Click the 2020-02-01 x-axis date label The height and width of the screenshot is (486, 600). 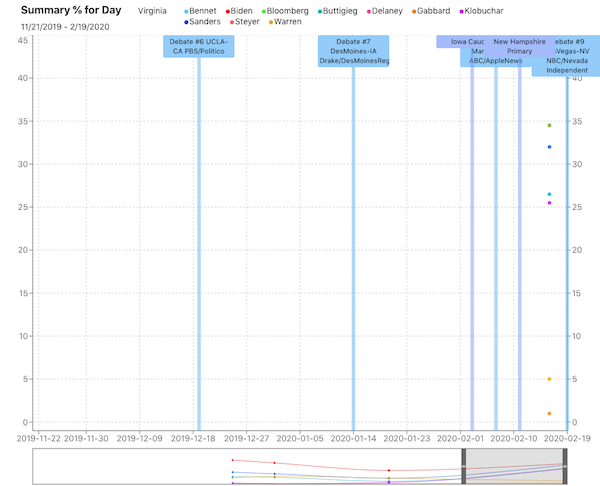(460, 439)
